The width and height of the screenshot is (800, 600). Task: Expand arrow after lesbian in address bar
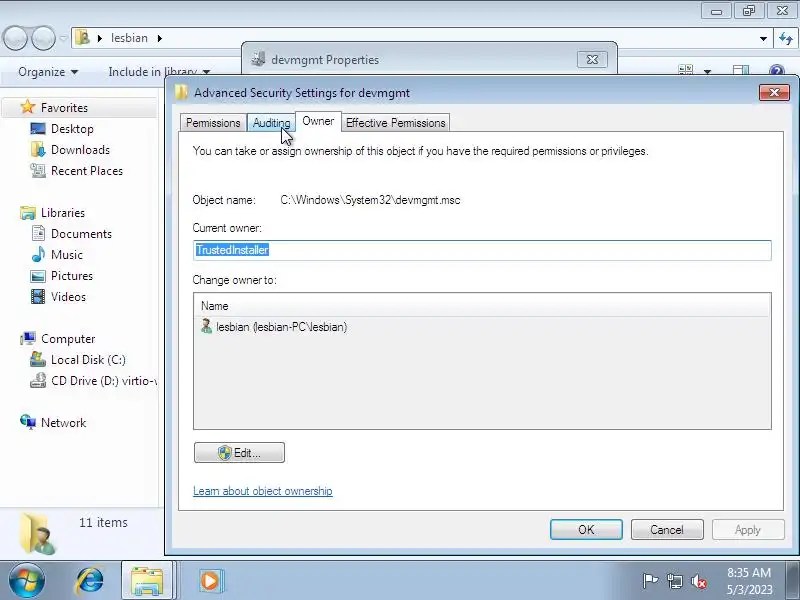click(160, 38)
